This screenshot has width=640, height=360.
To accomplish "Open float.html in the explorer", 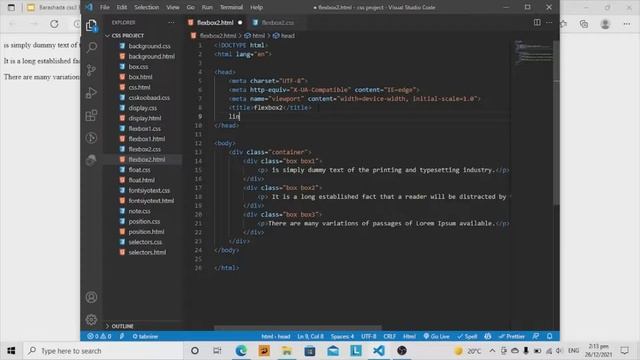I will pyautogui.click(x=141, y=180).
